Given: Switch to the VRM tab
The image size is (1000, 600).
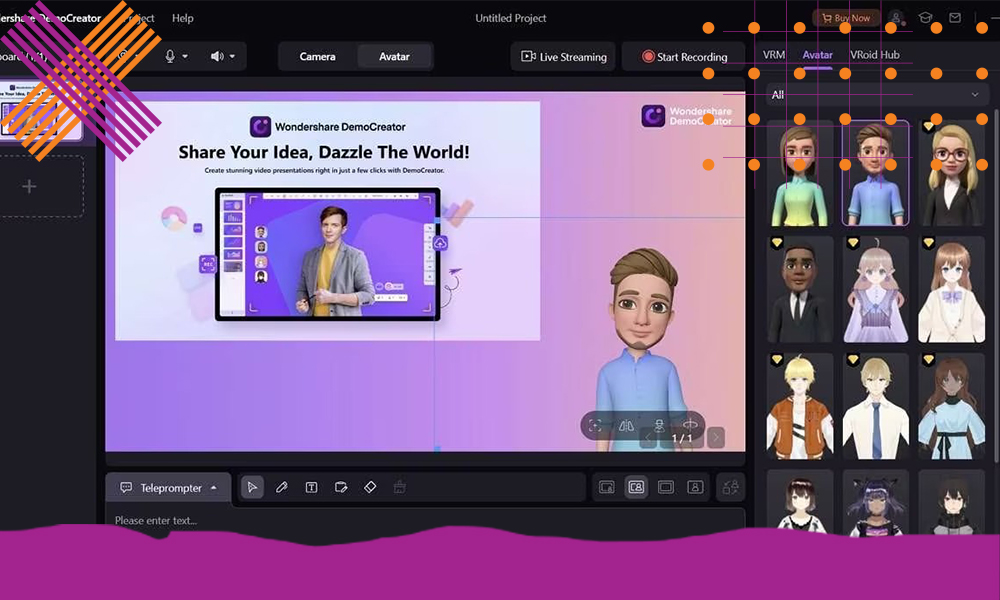Looking at the screenshot, I should pos(774,55).
